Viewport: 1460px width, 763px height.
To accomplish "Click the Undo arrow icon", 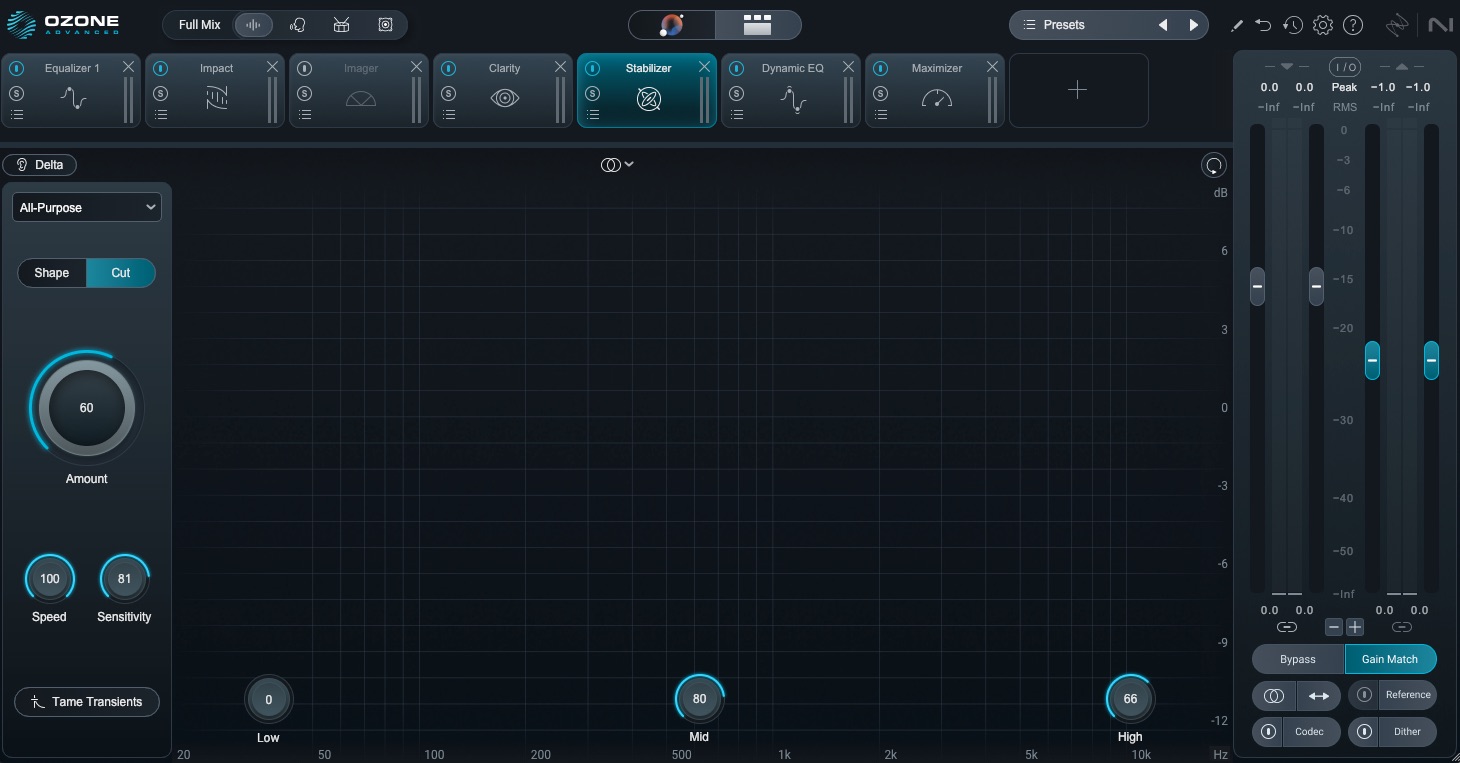I will click(x=1264, y=25).
